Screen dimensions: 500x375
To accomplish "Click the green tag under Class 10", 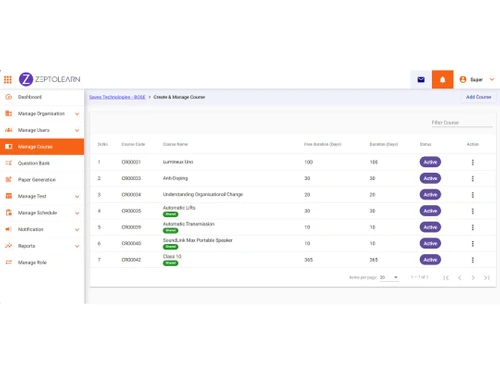I will pyautogui.click(x=170, y=263).
